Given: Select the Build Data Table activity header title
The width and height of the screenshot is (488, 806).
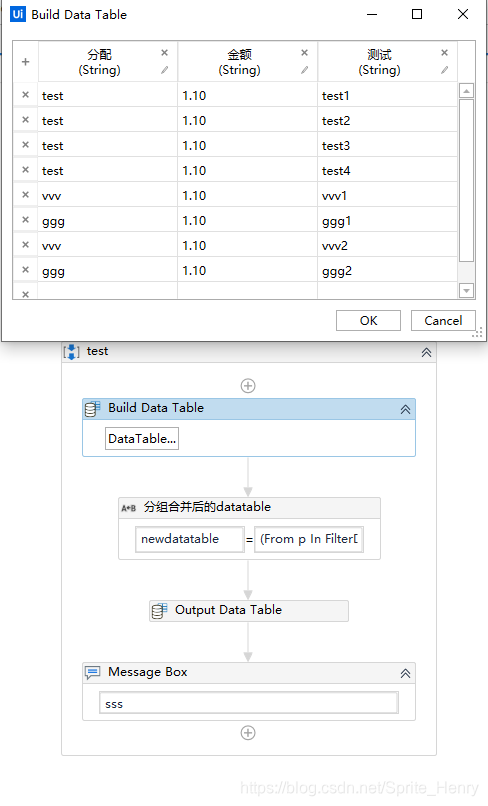Looking at the screenshot, I should point(156,408).
